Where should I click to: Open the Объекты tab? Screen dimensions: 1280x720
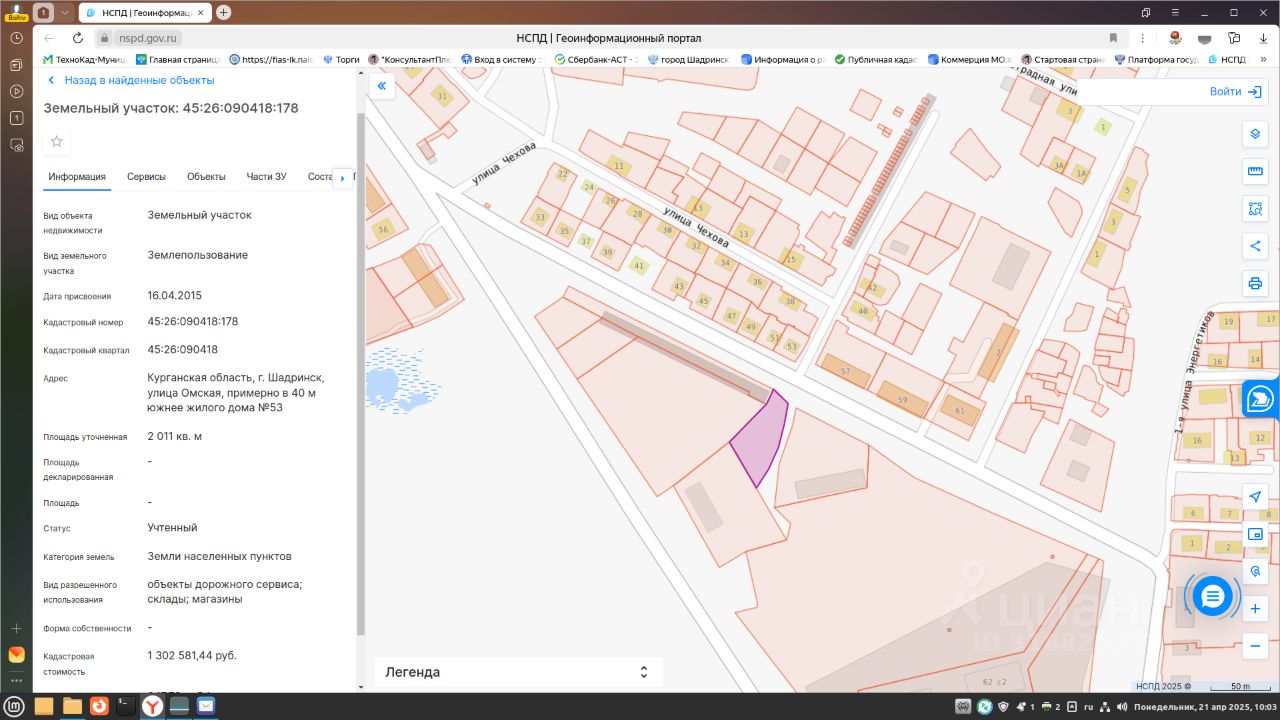click(206, 177)
